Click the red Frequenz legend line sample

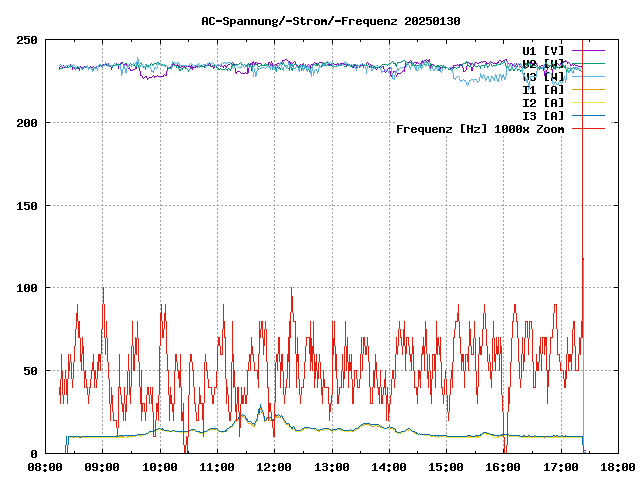[x=588, y=129]
